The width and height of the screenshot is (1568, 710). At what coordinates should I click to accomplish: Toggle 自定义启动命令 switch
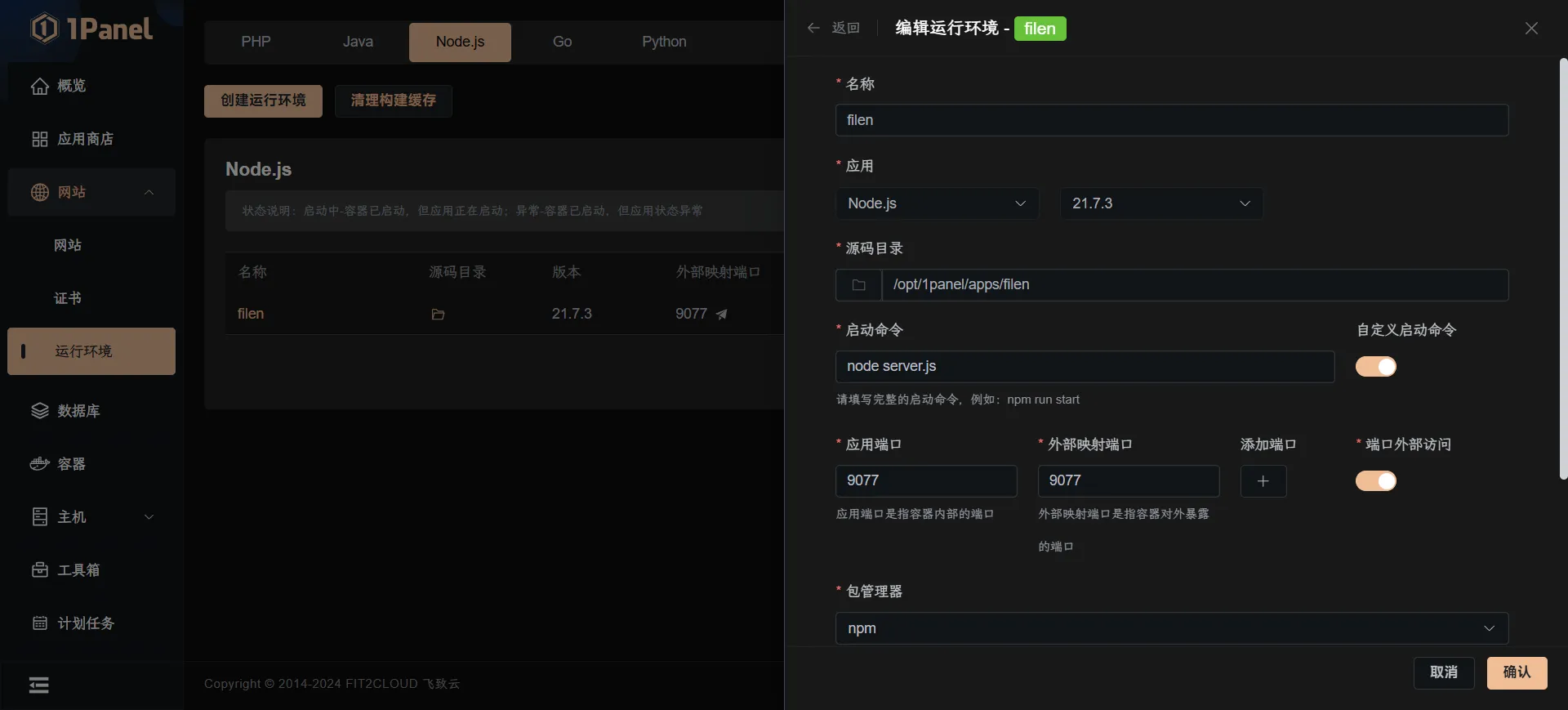1376,366
